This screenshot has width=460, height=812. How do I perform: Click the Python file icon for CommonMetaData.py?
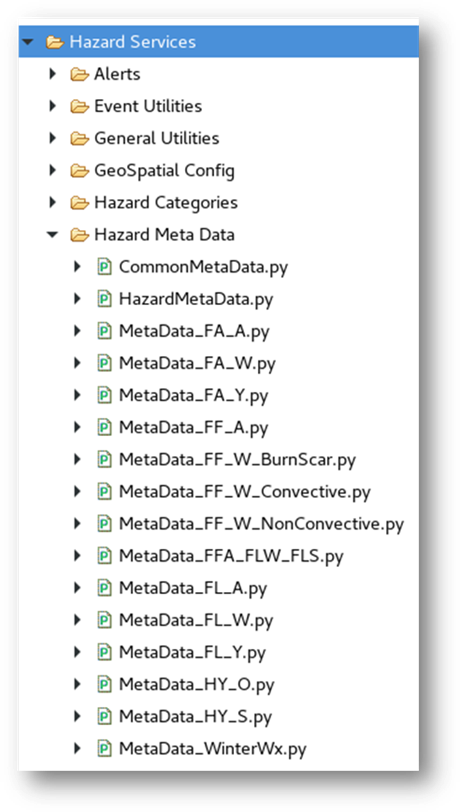[105, 267]
